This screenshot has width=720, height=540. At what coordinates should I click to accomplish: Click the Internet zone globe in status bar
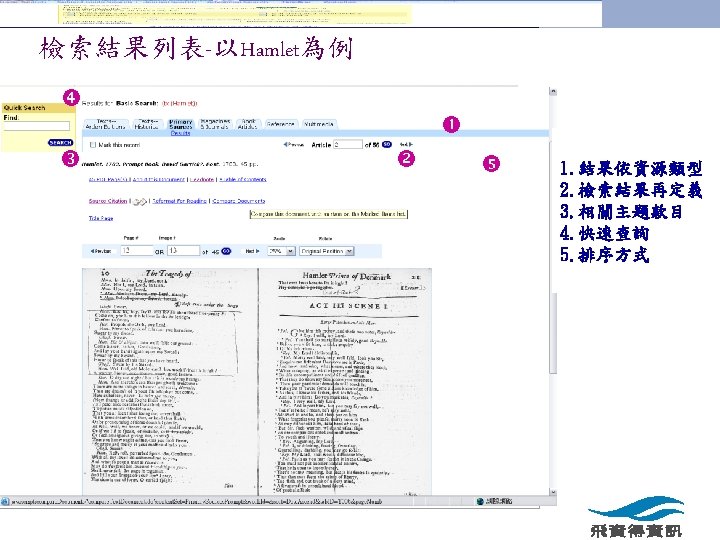480,501
